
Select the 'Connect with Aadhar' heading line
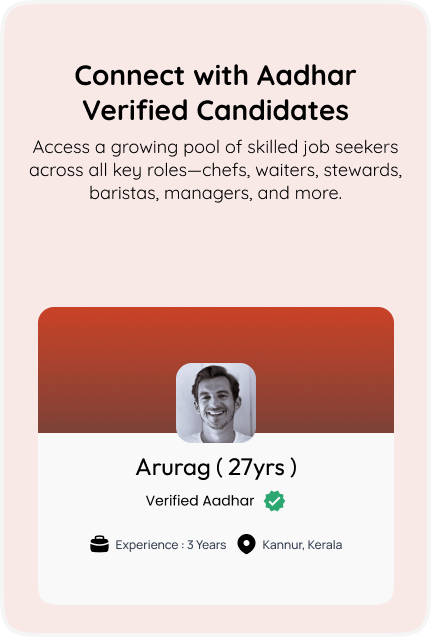click(x=215, y=76)
